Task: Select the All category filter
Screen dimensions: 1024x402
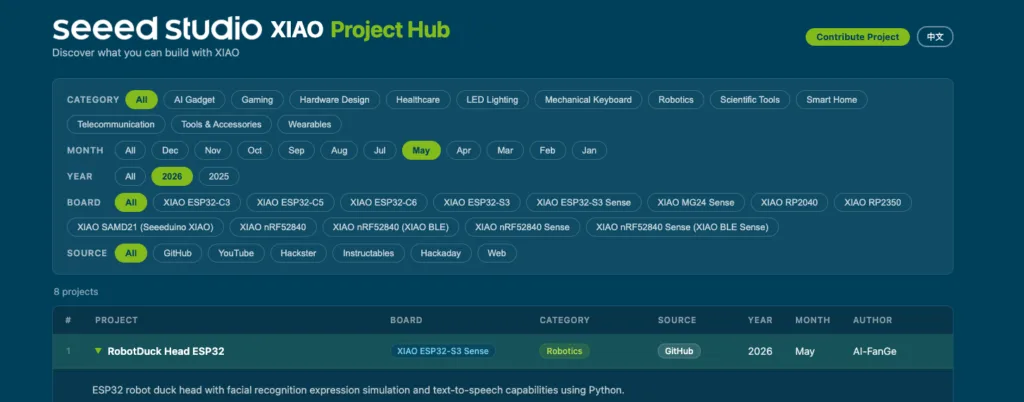Action: pyautogui.click(x=142, y=100)
